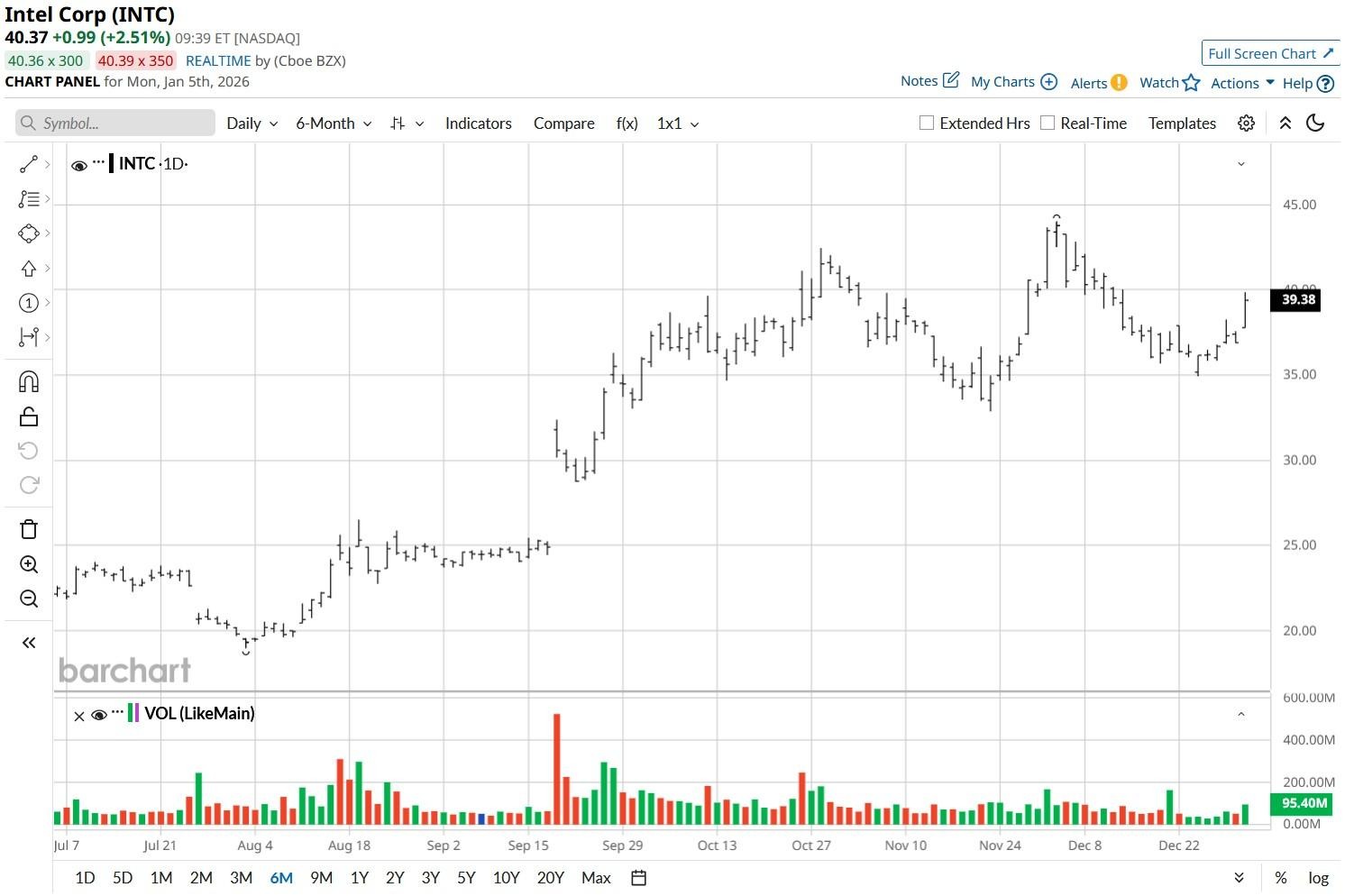Select the 20Y time range
1345x896 pixels.
[x=550, y=878]
